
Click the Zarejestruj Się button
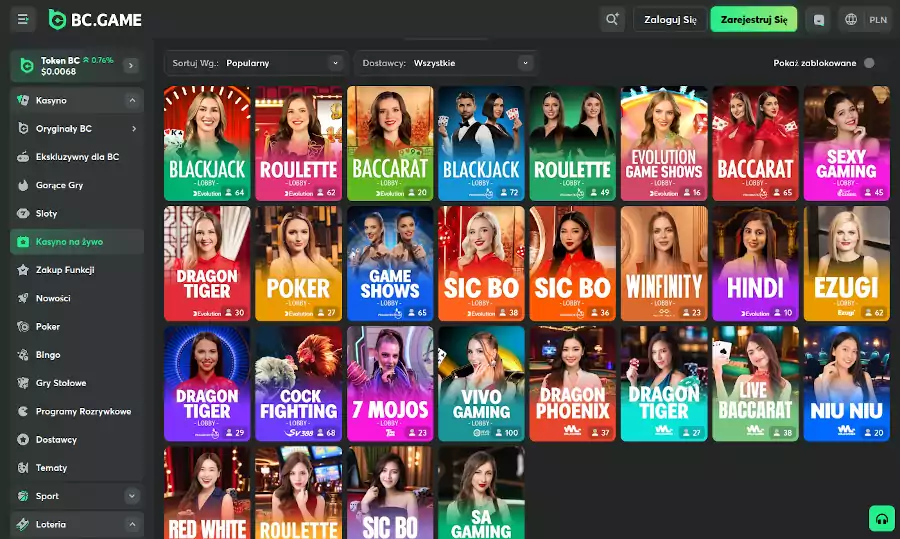coord(753,19)
